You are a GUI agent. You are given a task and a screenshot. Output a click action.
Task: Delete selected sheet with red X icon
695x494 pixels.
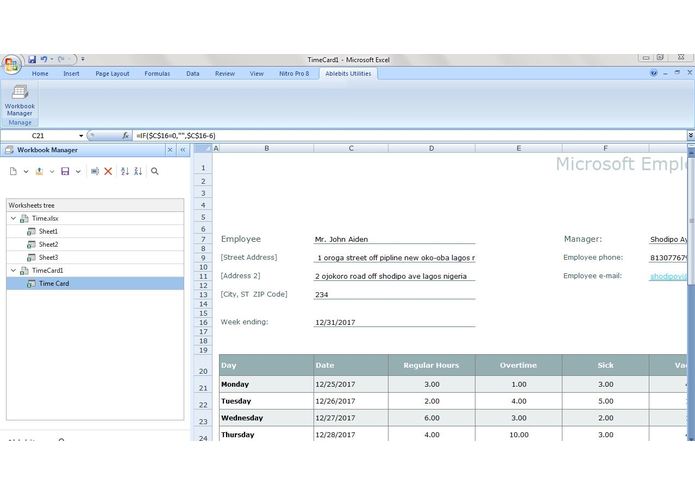click(x=108, y=171)
